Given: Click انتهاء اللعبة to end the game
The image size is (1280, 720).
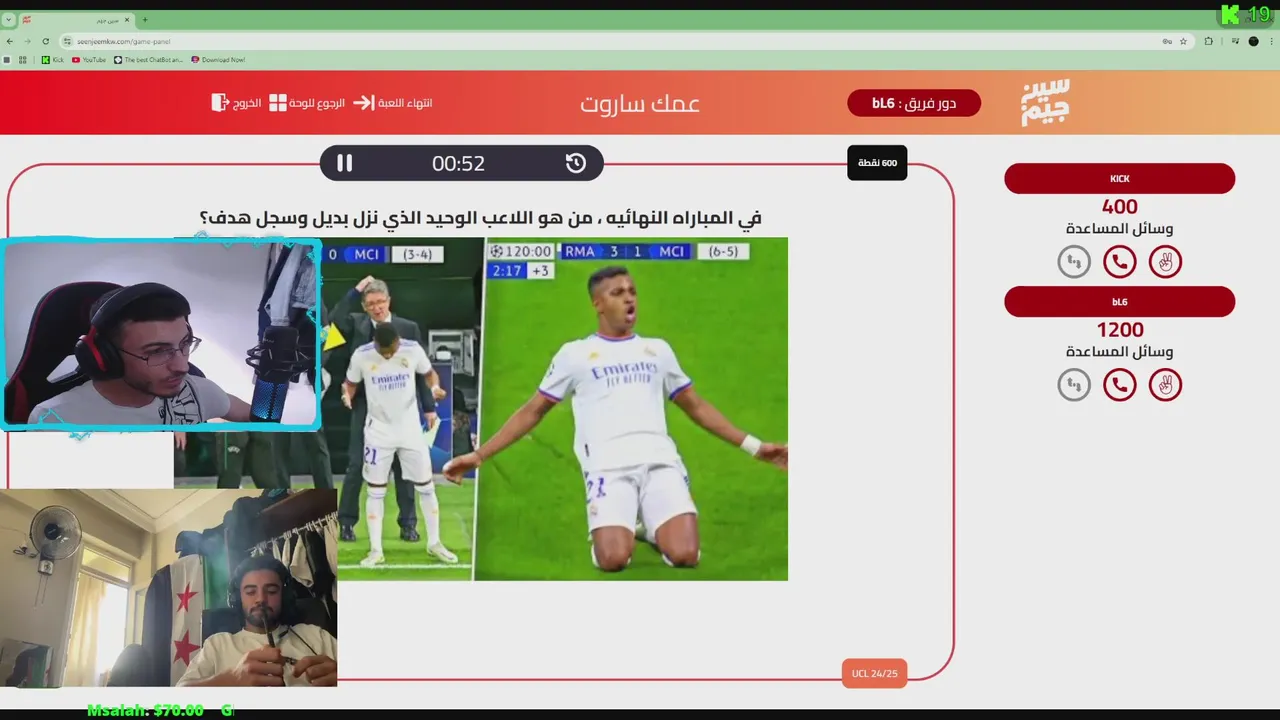Looking at the screenshot, I should point(393,103).
